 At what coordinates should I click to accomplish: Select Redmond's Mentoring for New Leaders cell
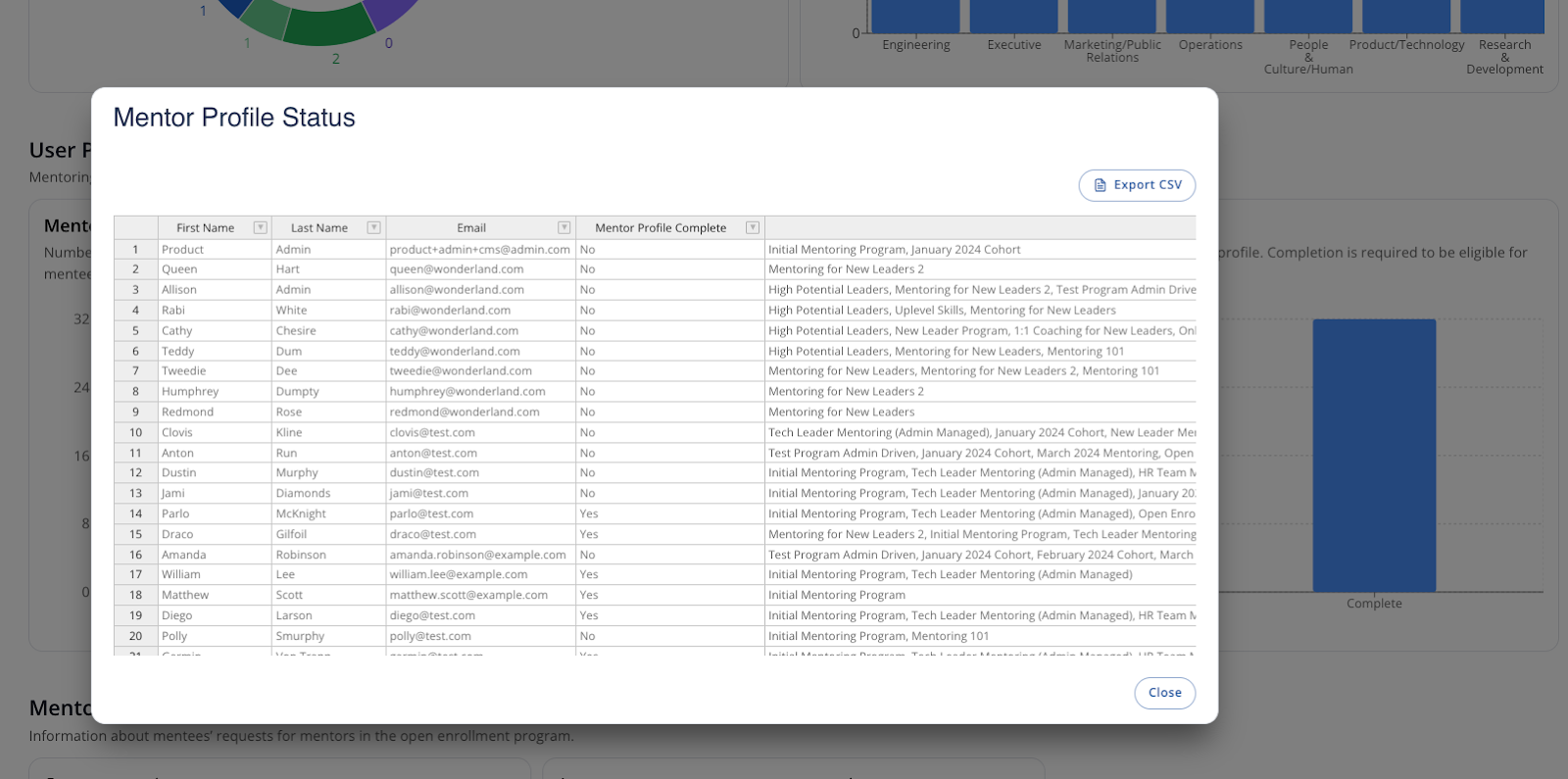[842, 413]
